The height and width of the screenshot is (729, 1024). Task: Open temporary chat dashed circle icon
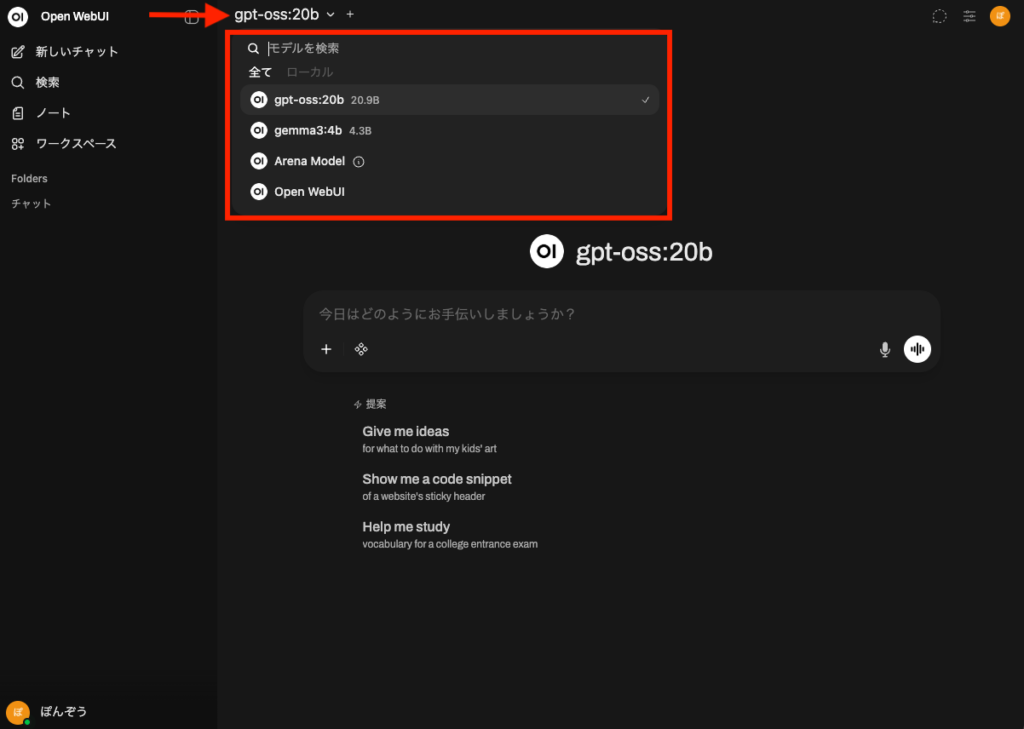point(939,16)
